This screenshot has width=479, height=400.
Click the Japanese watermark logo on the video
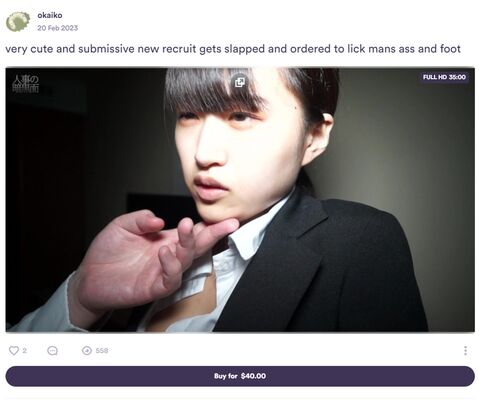pos(26,84)
